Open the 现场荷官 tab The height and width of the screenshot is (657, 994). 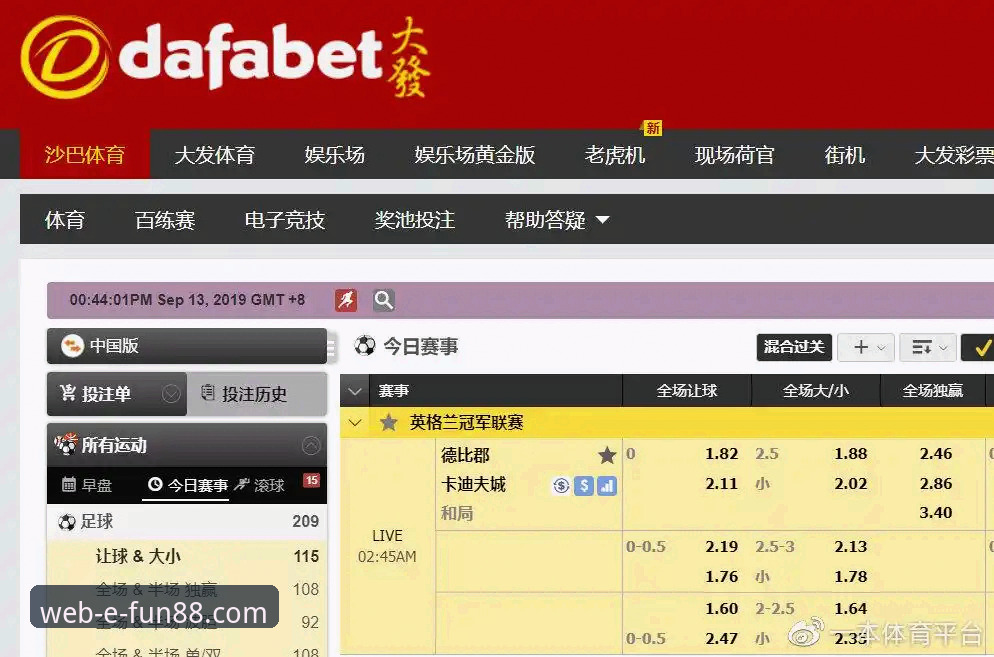tap(734, 155)
